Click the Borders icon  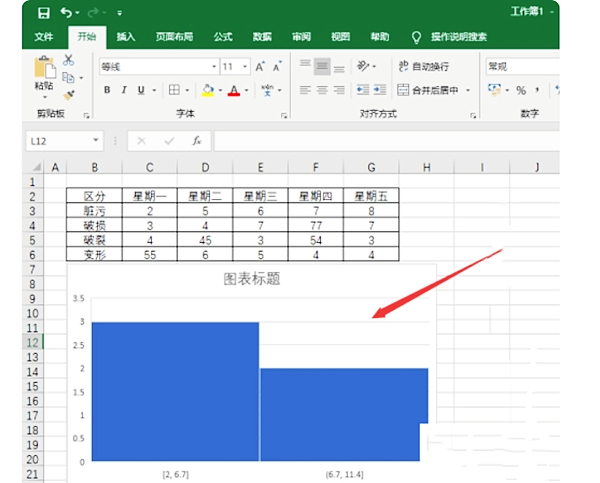click(174, 90)
